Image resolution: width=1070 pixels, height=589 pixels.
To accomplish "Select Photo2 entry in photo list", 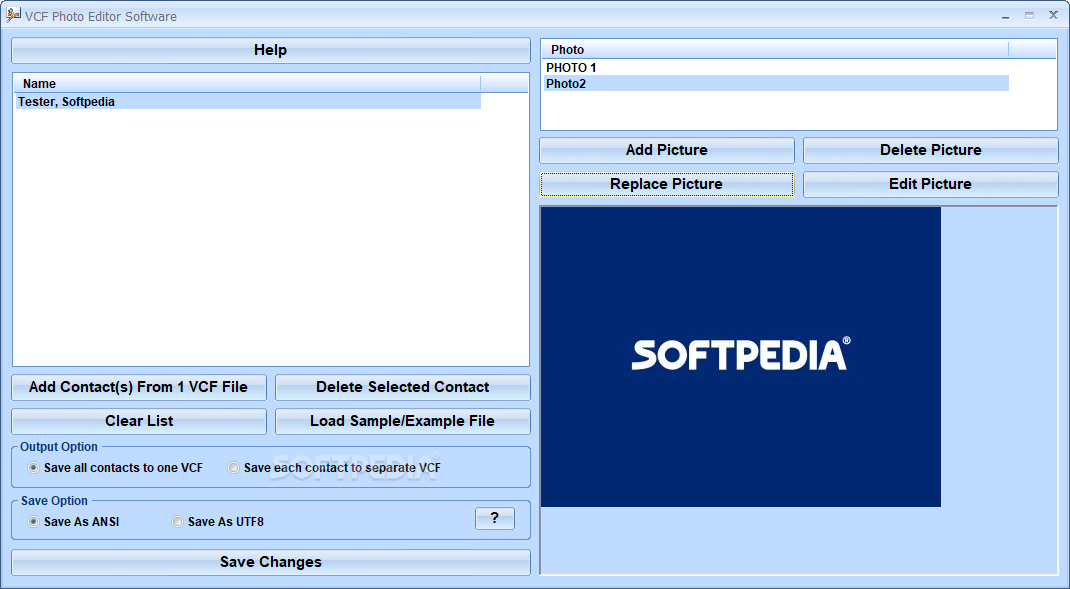I will point(776,83).
